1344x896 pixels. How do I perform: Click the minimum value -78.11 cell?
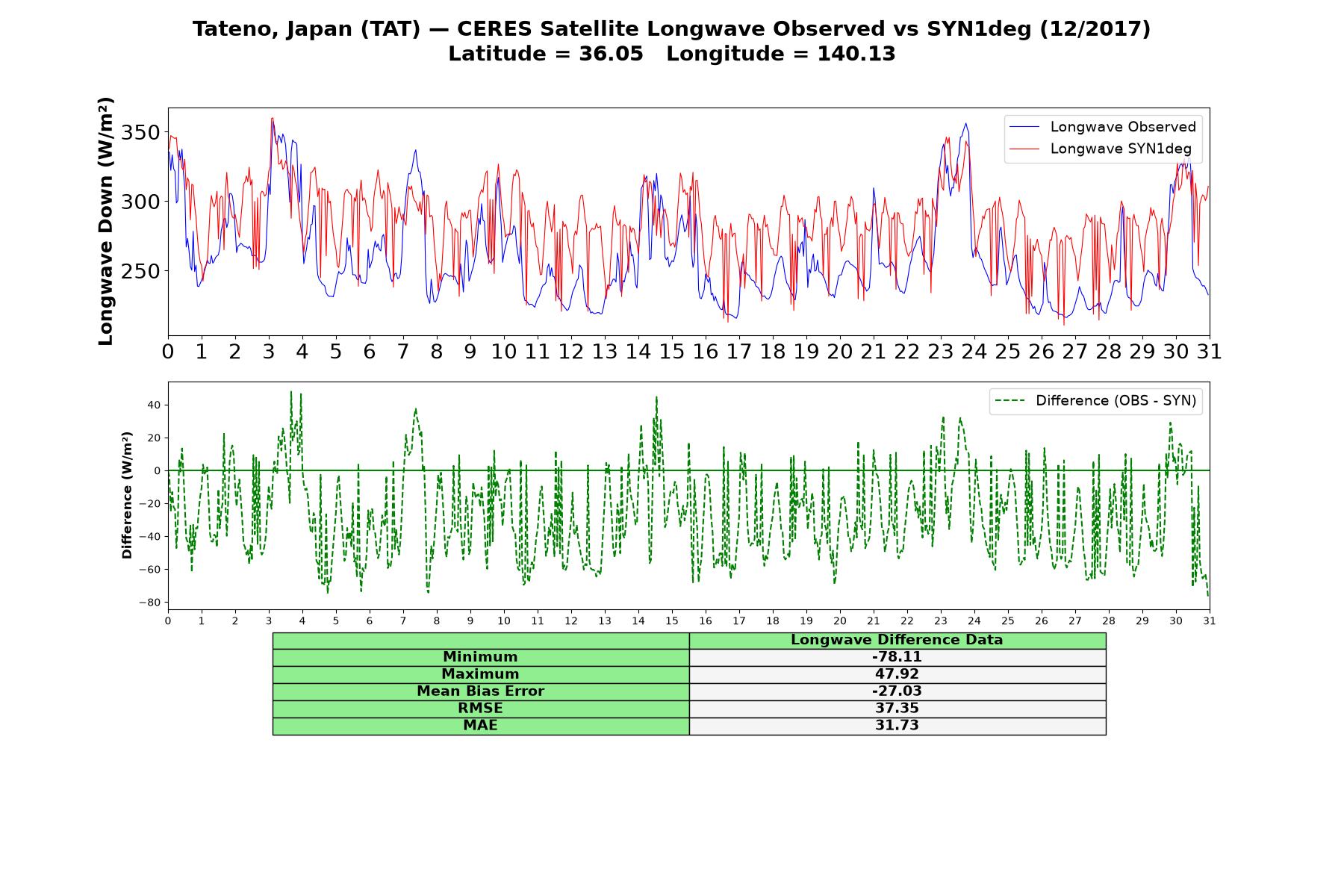click(x=897, y=657)
